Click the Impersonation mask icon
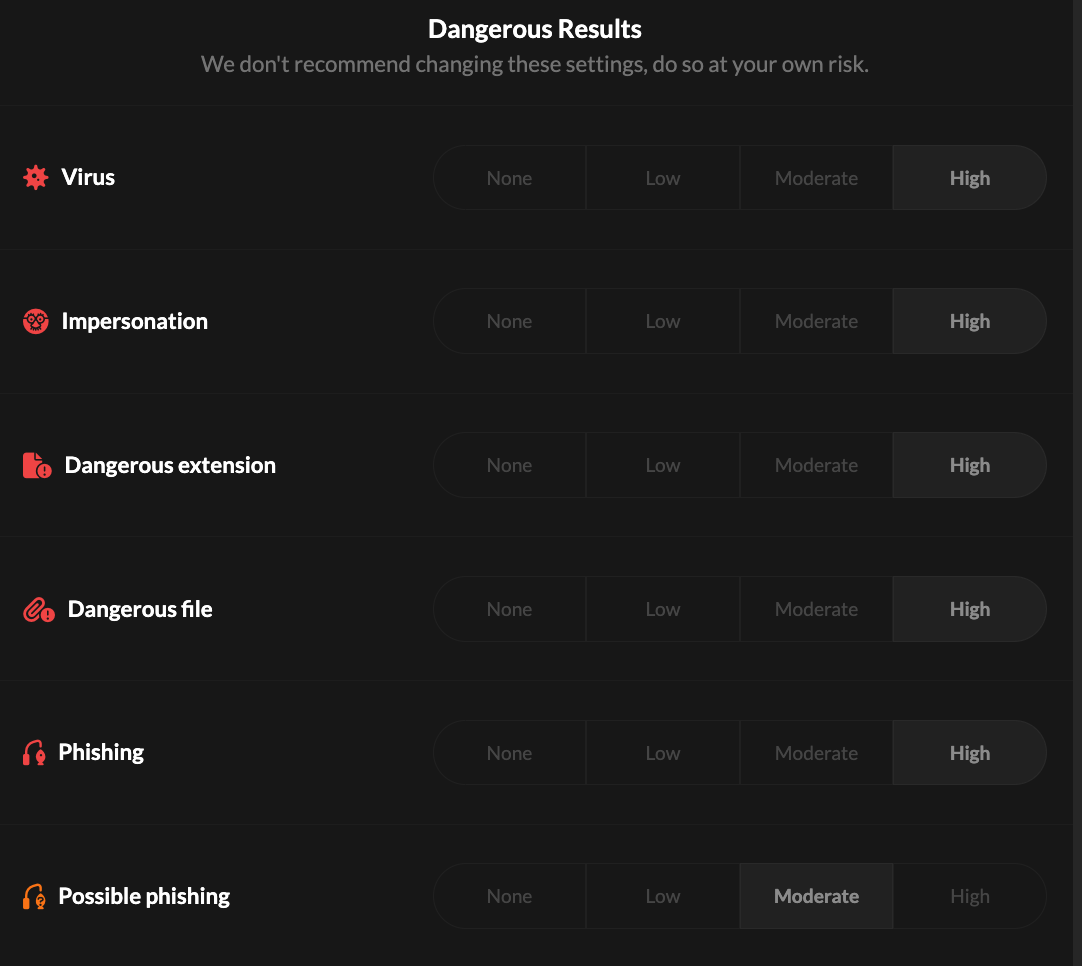Image resolution: width=1082 pixels, height=966 pixels. pyautogui.click(x=36, y=321)
